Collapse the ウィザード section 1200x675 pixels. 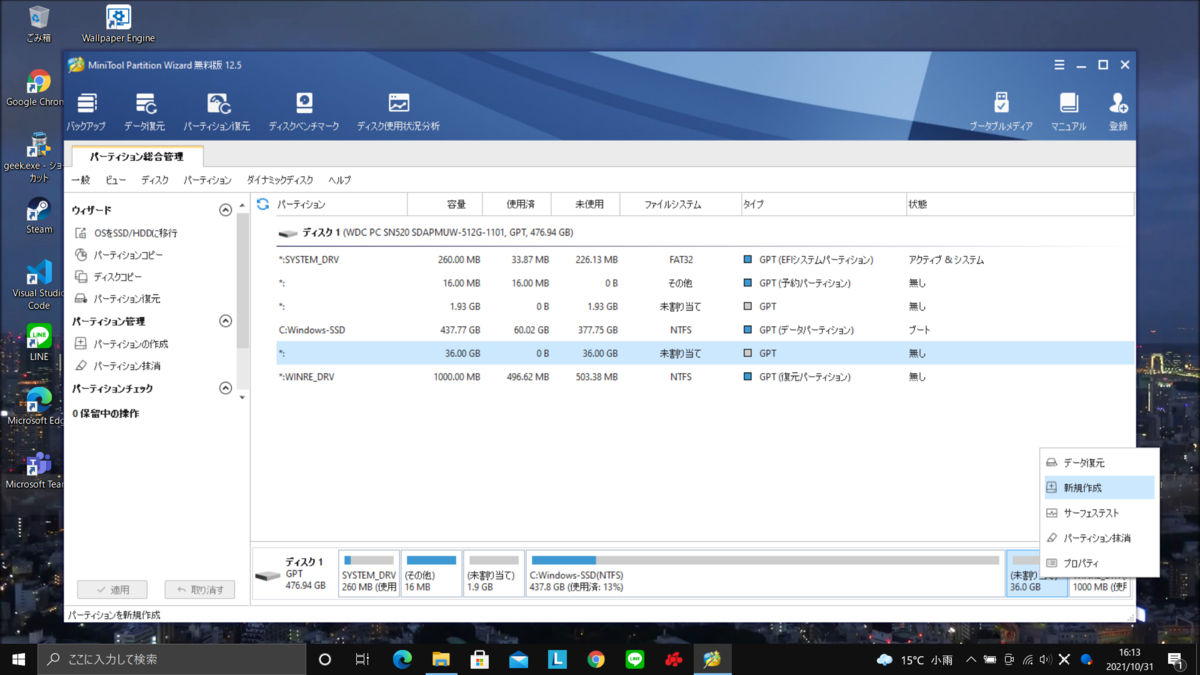[225, 211]
